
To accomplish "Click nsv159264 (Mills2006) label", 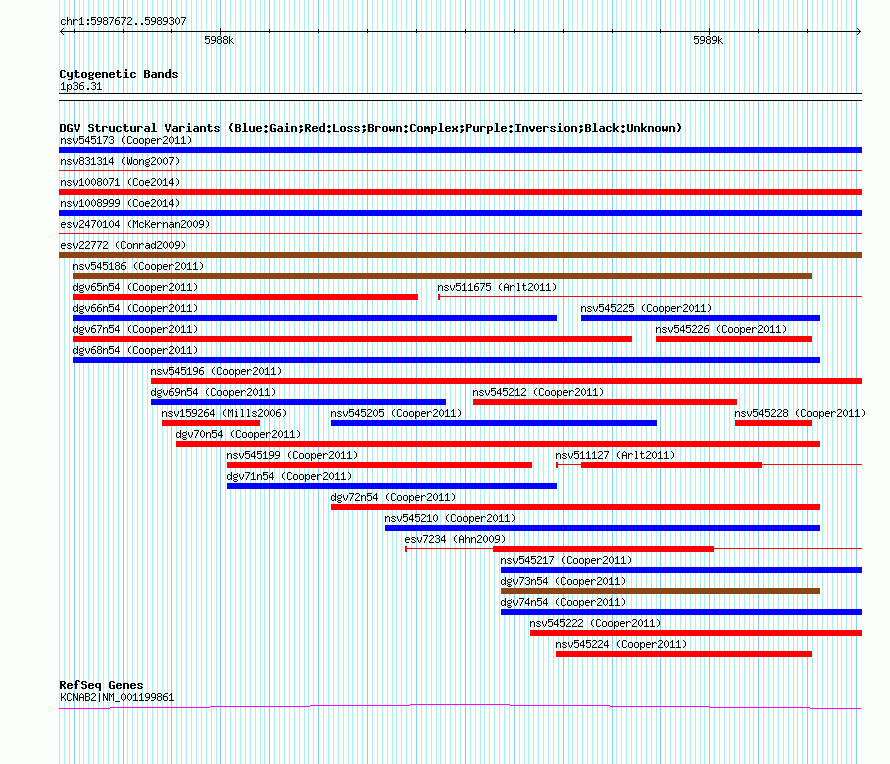I will point(224,413).
